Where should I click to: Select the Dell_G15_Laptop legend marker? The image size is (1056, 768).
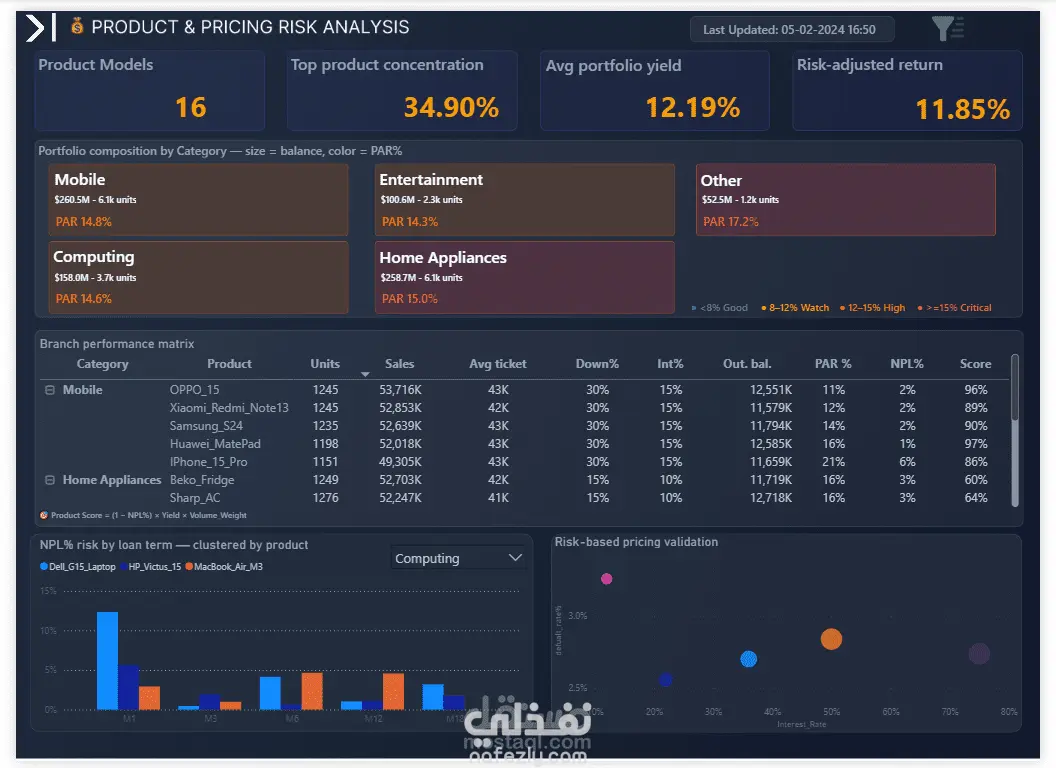[x=44, y=567]
